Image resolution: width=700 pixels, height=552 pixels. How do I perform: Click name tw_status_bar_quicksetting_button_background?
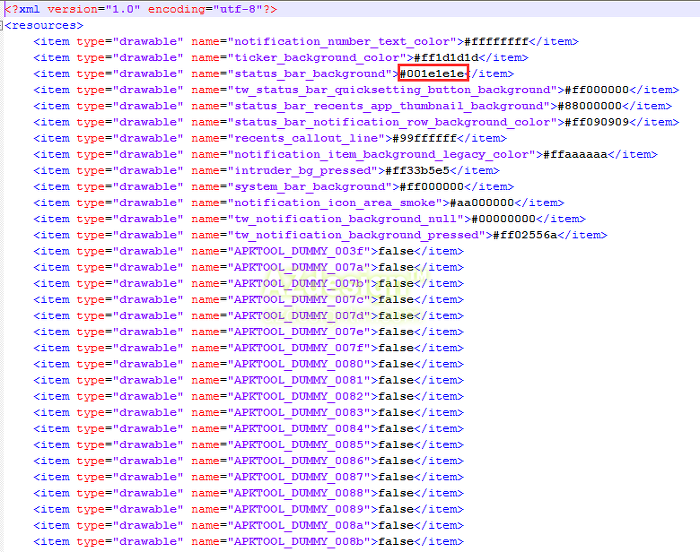click(393, 90)
